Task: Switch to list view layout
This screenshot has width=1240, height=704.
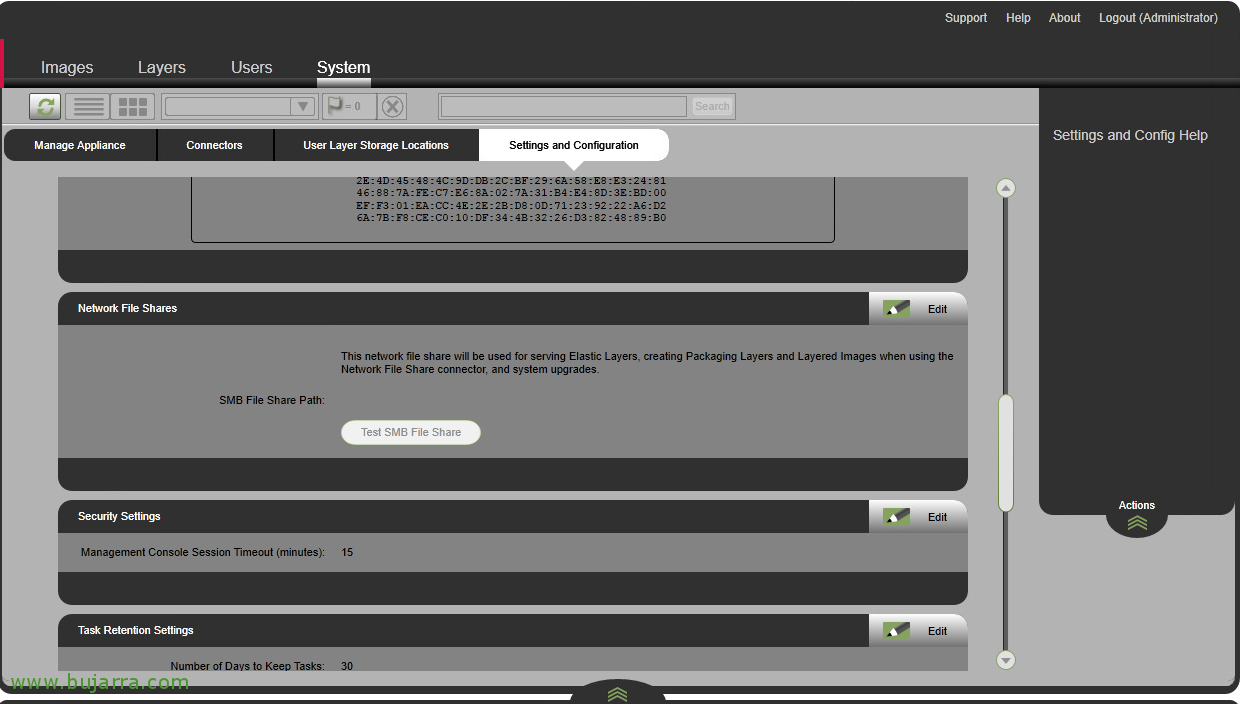Action: click(89, 106)
